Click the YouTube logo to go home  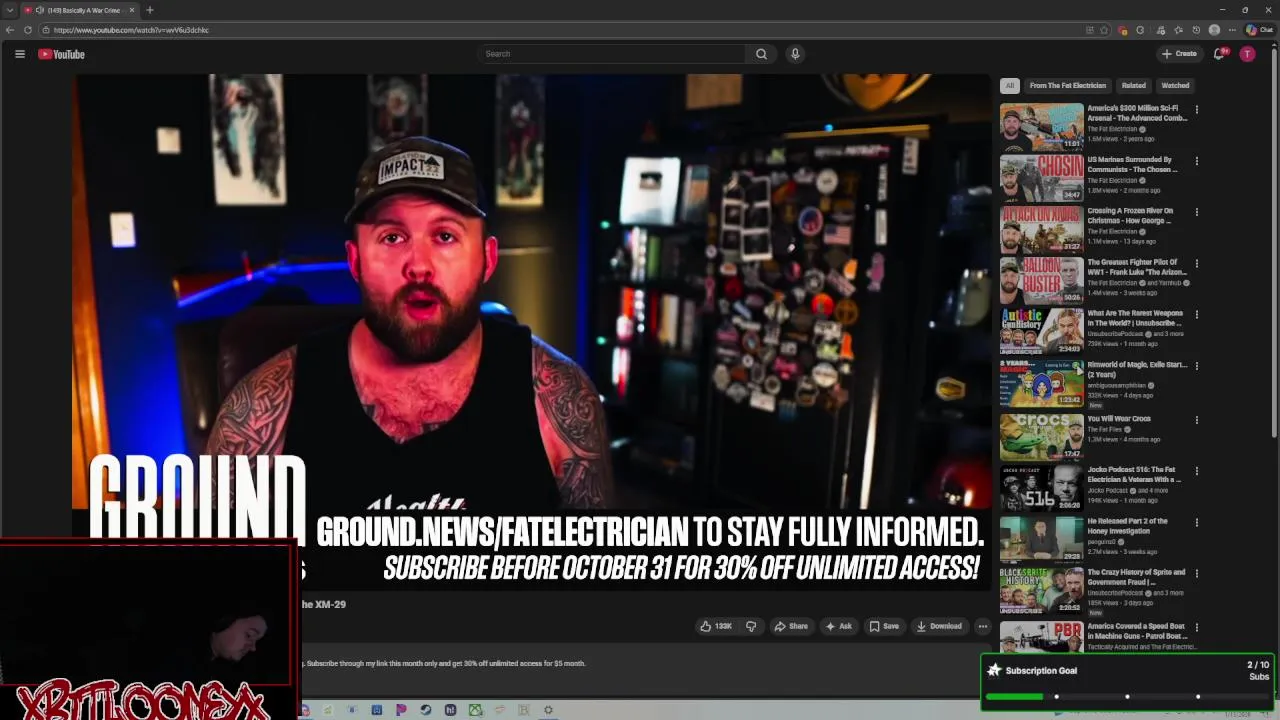(62, 54)
